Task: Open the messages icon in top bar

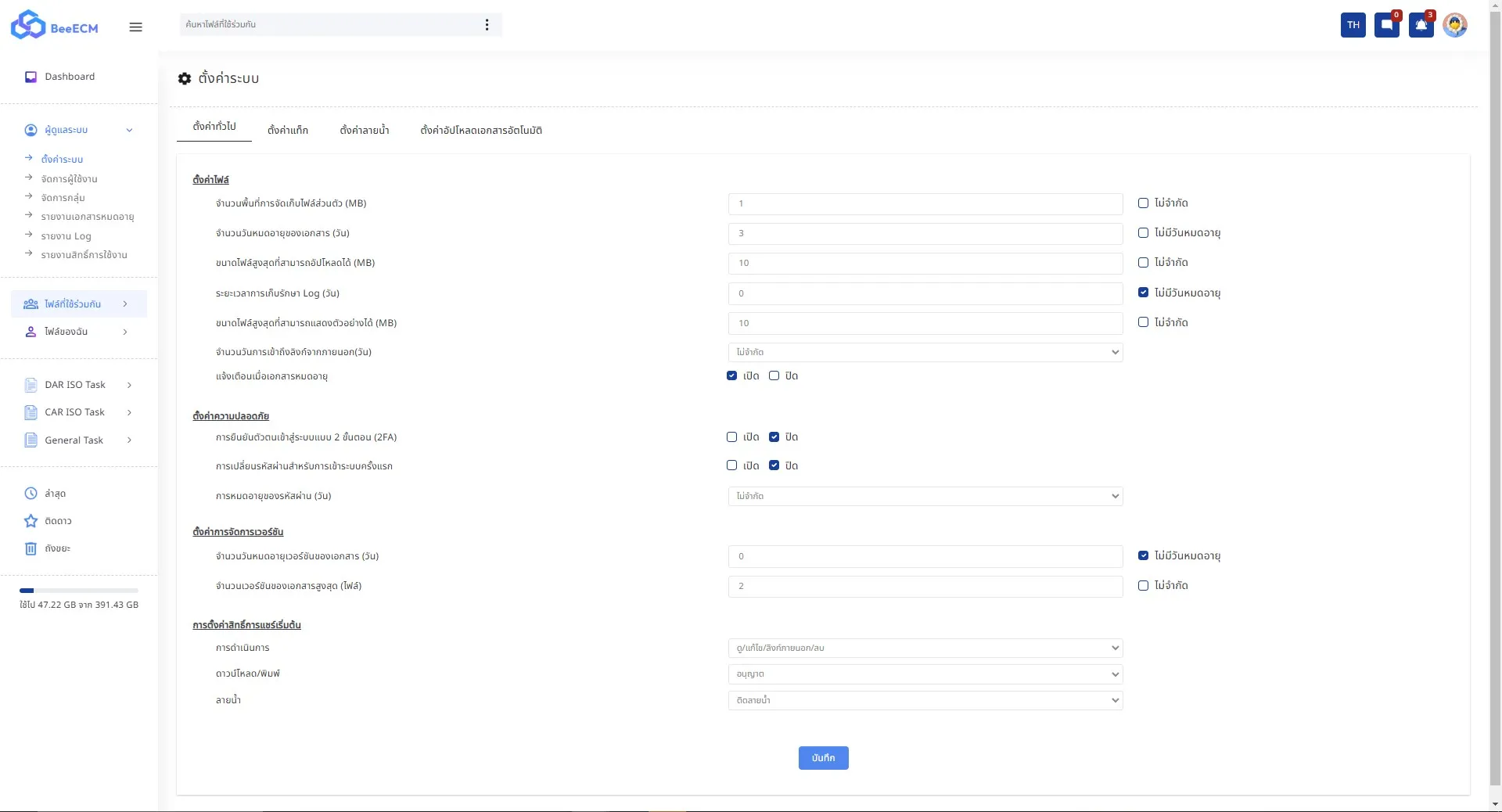Action: click(1386, 25)
